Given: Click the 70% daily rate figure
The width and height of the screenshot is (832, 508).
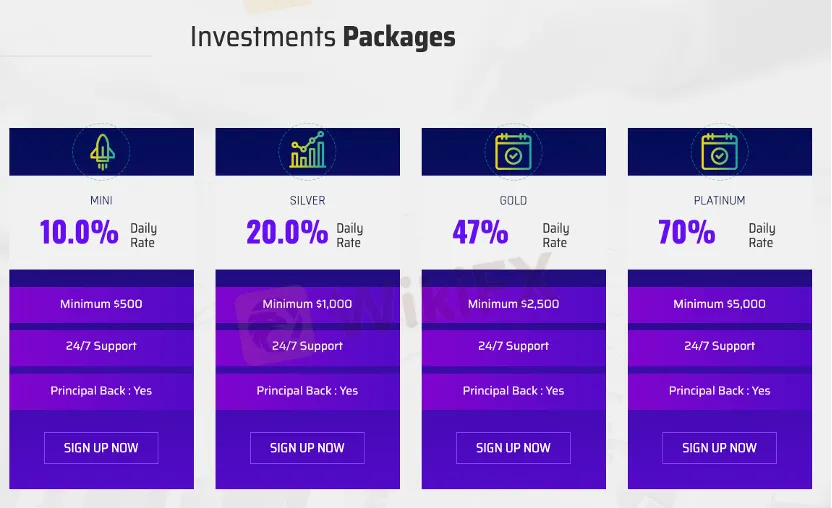Looking at the screenshot, I should (x=687, y=233).
